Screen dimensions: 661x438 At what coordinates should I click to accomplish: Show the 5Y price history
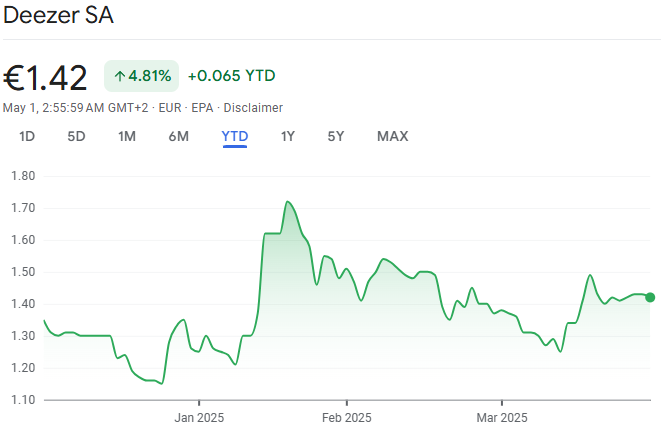336,137
